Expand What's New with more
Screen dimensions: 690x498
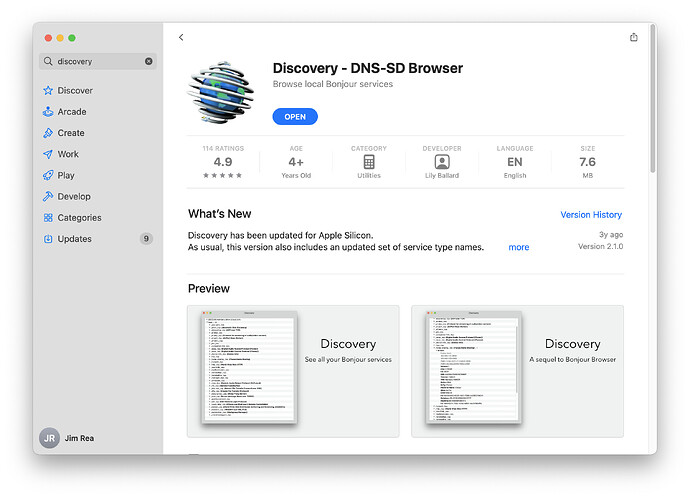coord(519,247)
